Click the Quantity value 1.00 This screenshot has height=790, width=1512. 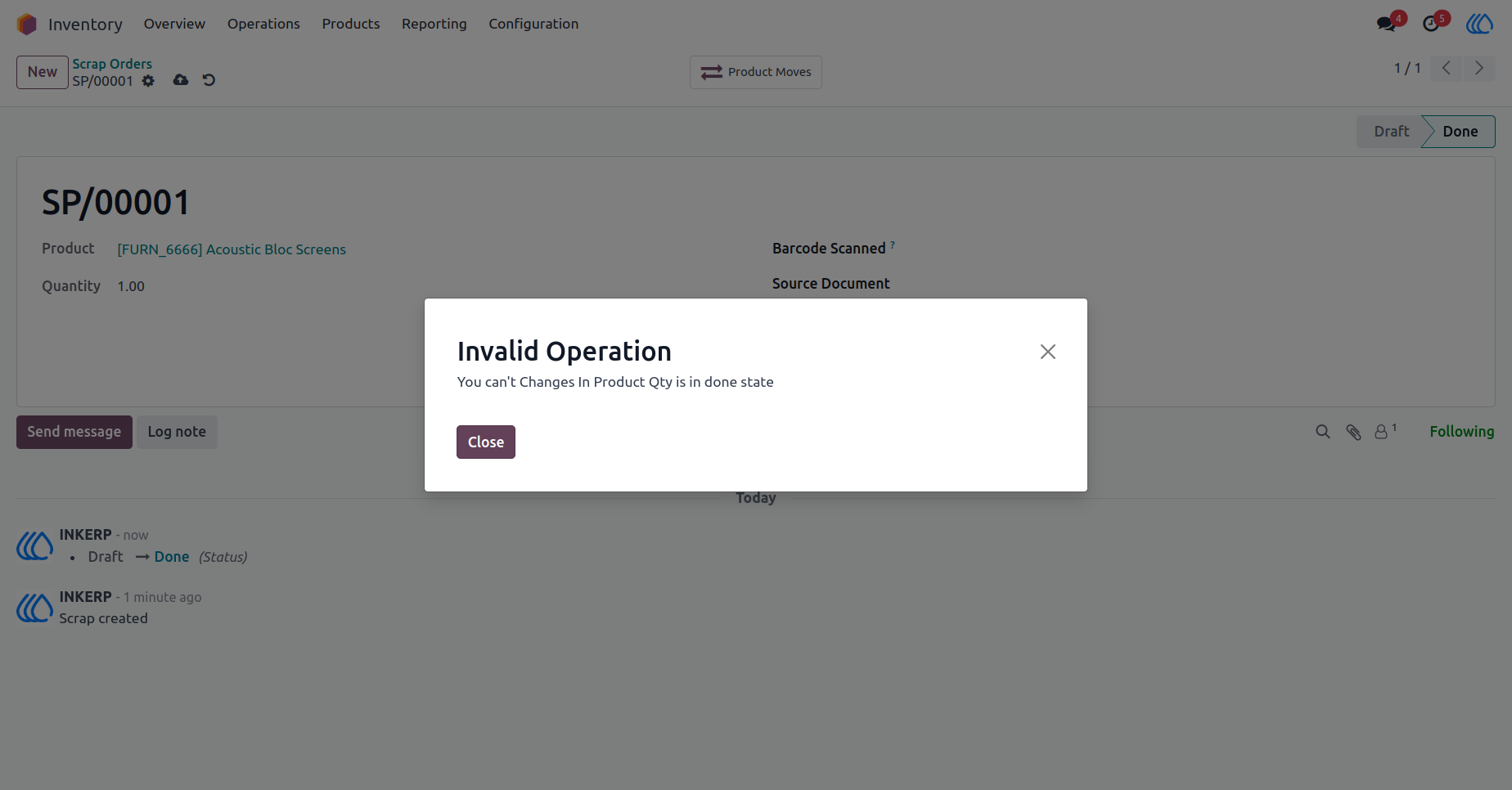131,286
